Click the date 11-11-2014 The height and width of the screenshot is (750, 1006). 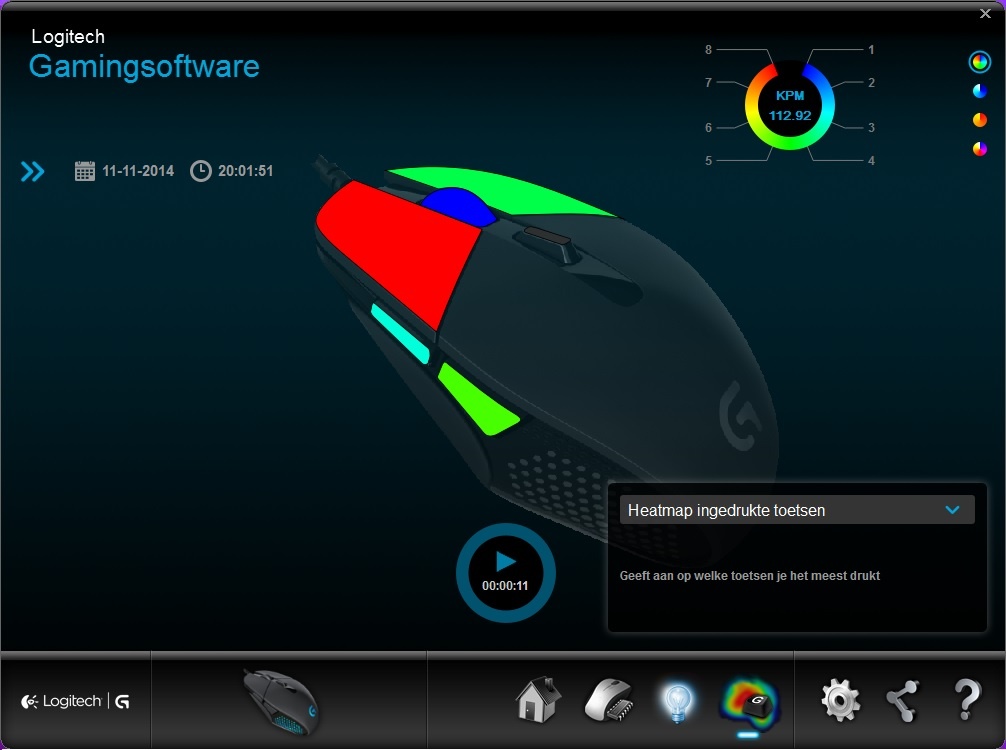[x=138, y=171]
